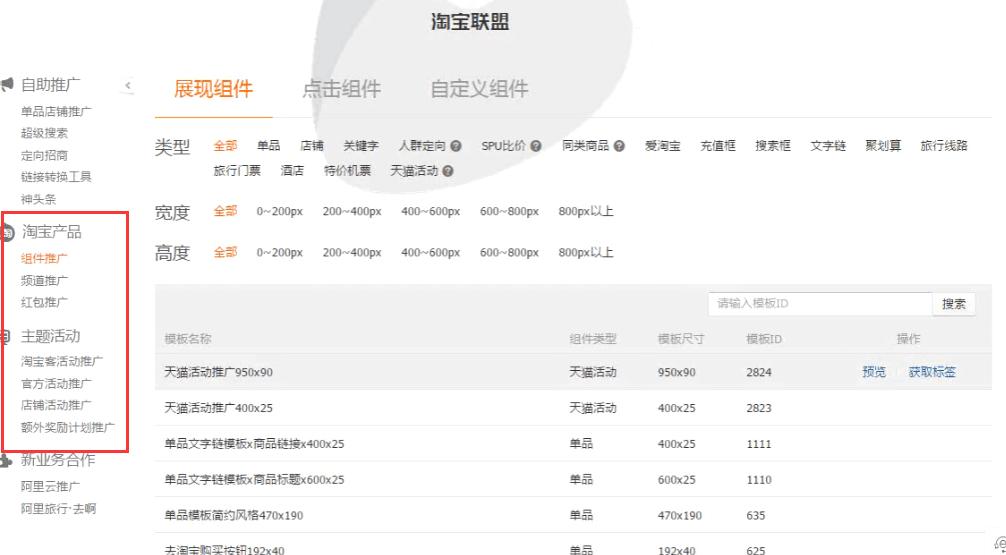The image size is (1006, 555).
Task: Collapse the left sidebar with the arrow
Action: pos(128,85)
